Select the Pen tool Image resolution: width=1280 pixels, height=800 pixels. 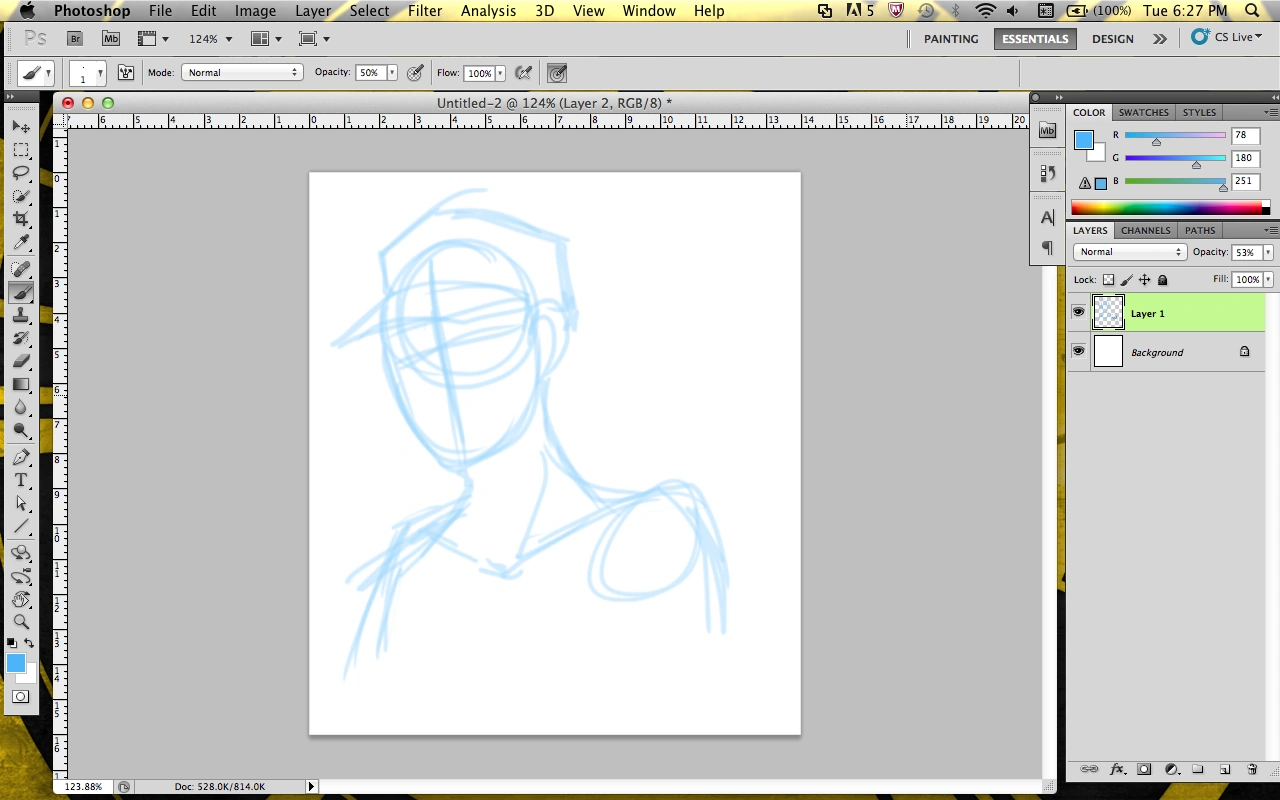click(21, 457)
